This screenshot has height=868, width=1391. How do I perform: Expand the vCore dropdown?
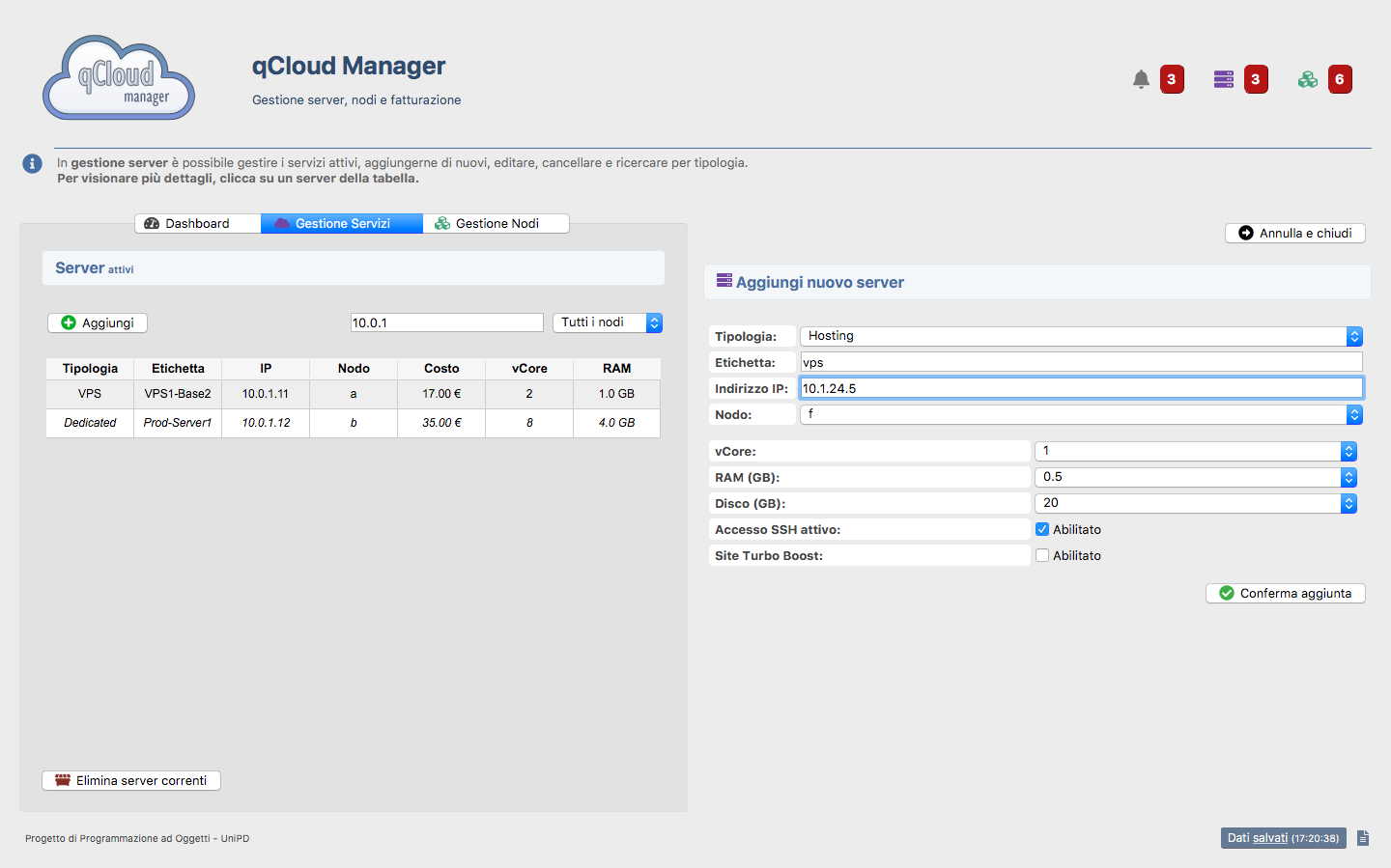coord(1196,451)
